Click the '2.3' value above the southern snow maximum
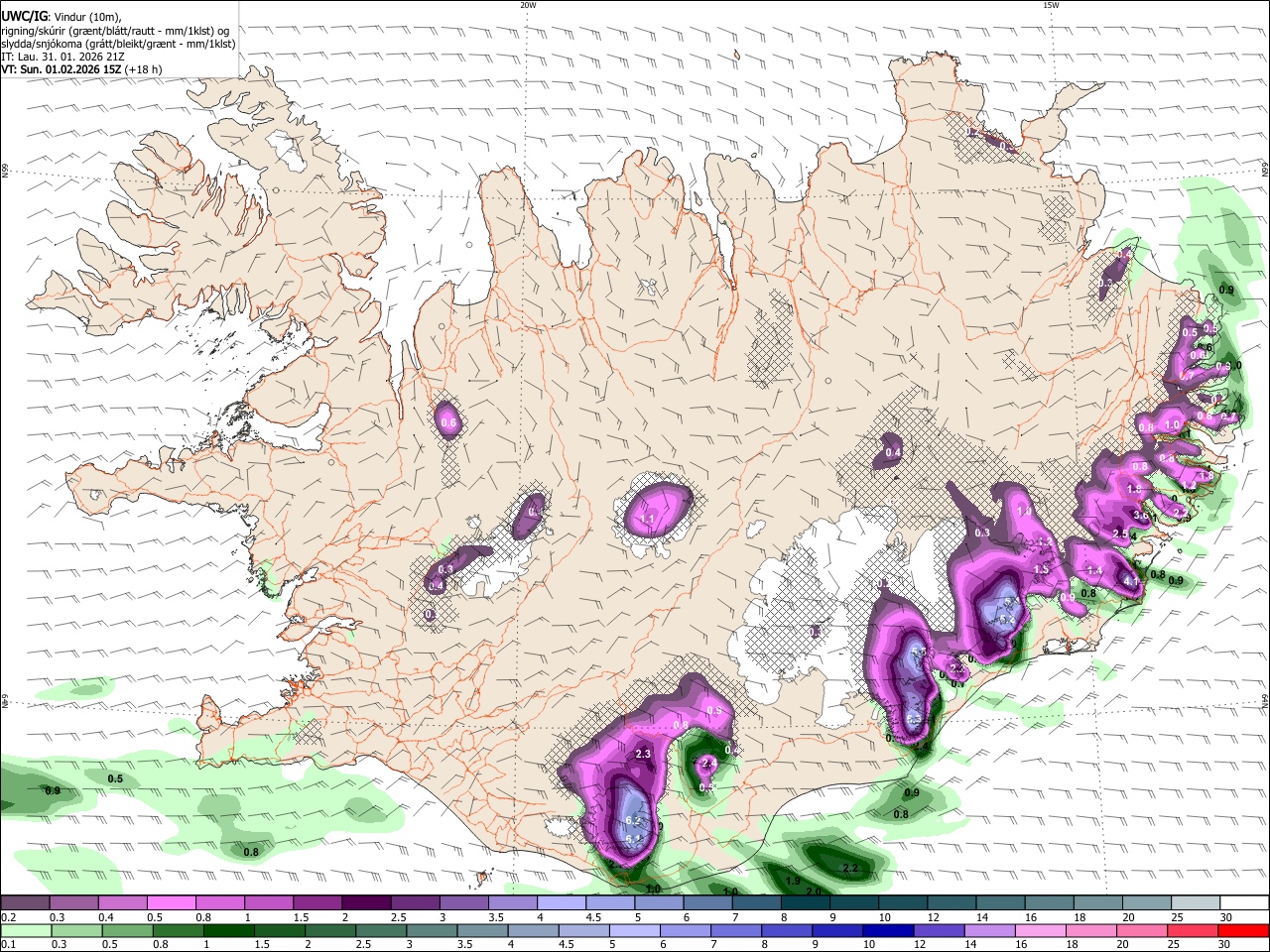 point(642,754)
